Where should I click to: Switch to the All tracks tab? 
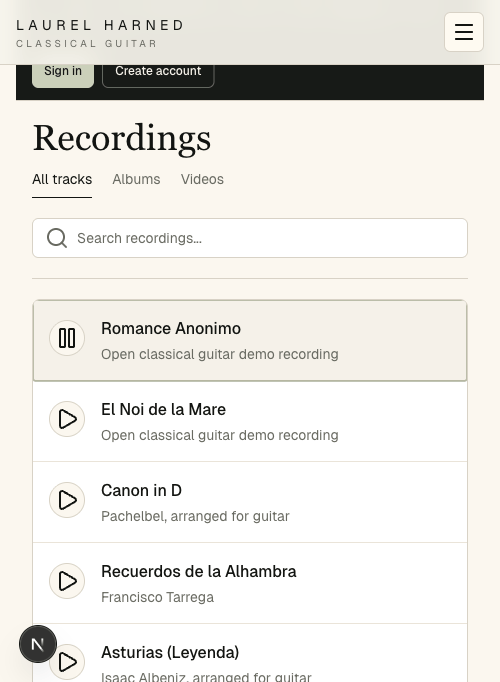click(x=62, y=179)
